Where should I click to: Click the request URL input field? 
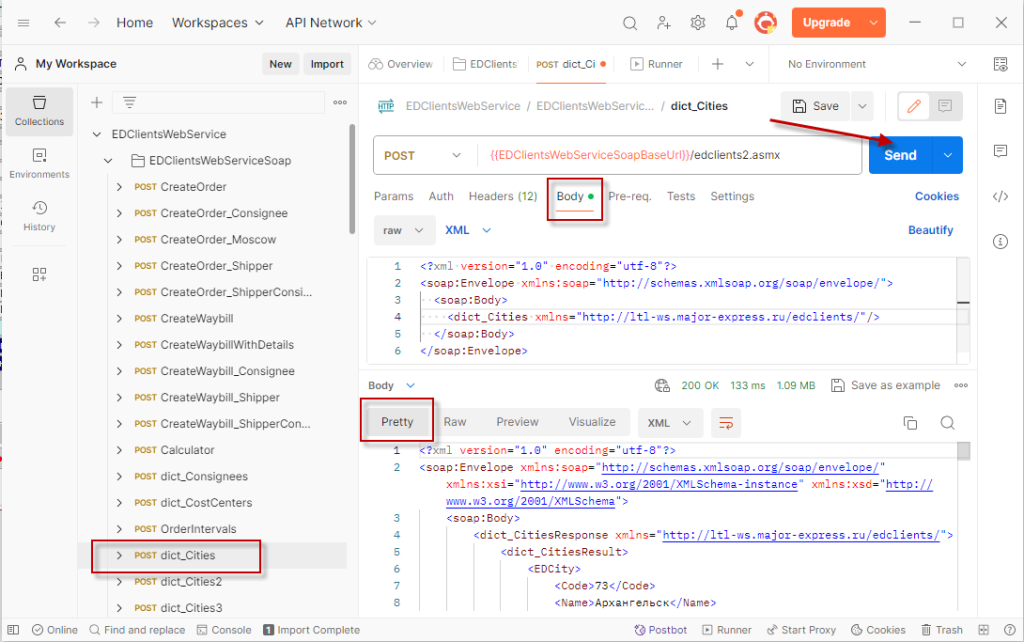(669, 155)
